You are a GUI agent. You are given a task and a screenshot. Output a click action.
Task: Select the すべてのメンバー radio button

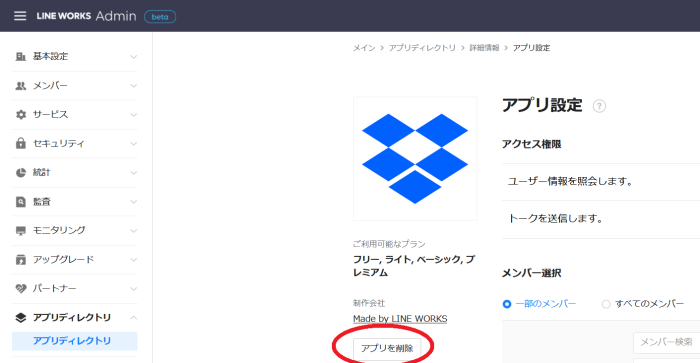pos(606,304)
